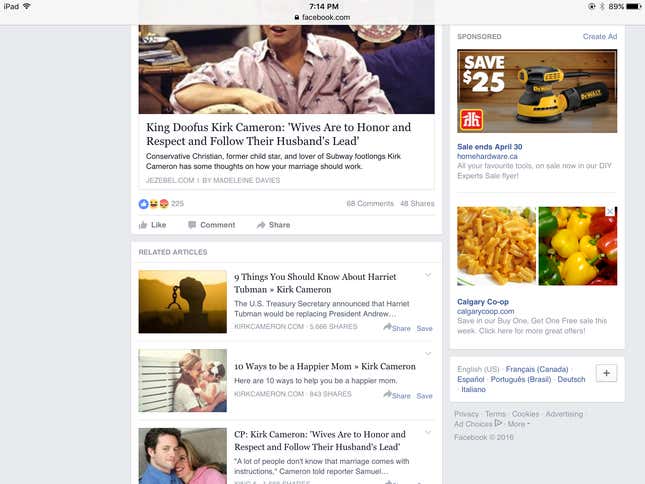Click the Create Ad link

click(x=600, y=37)
